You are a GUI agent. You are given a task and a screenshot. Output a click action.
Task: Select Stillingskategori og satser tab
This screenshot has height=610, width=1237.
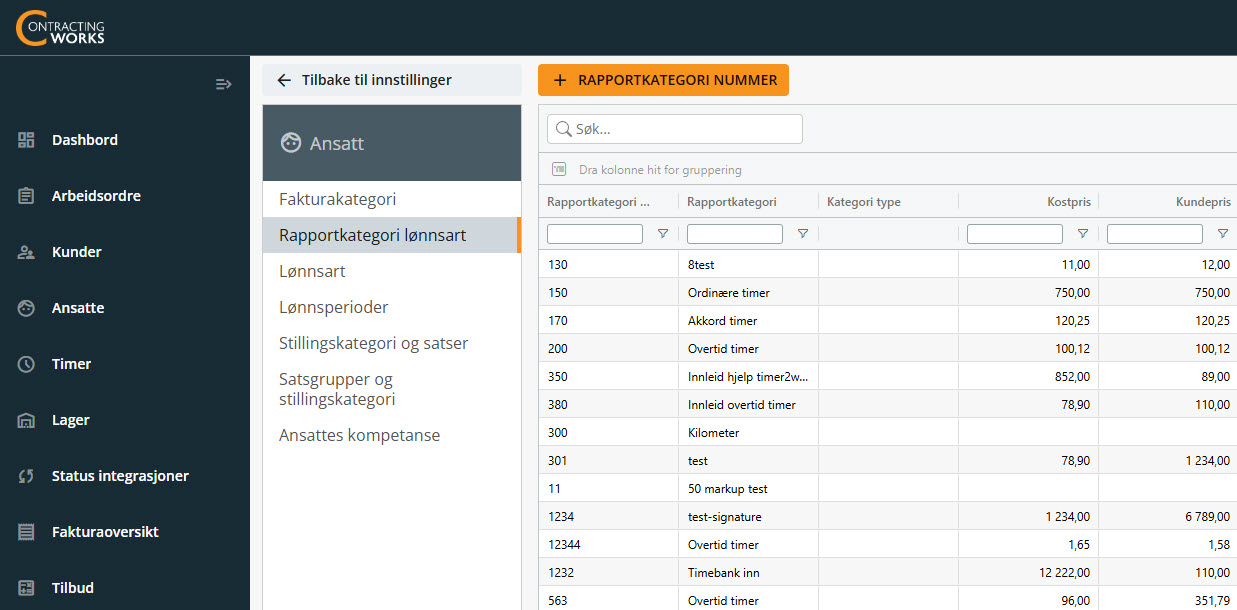(392, 343)
